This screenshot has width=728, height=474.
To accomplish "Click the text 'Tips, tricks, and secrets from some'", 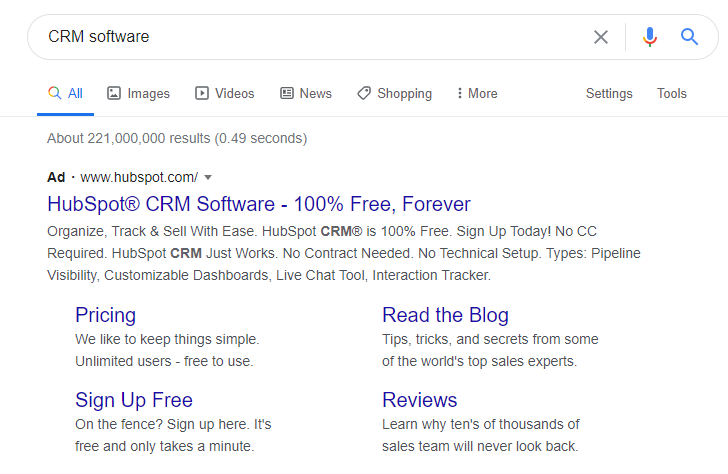I will (x=490, y=339).
